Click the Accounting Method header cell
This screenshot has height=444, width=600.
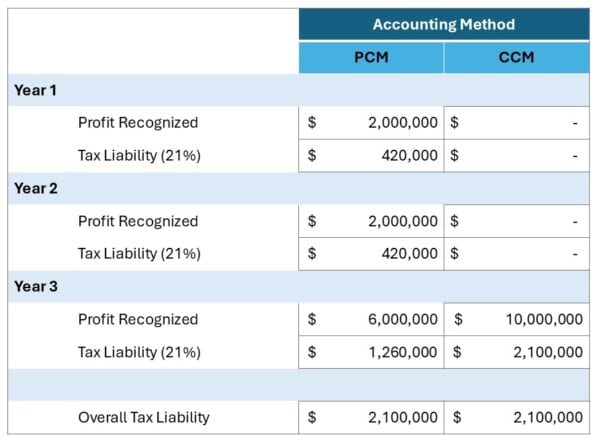[x=443, y=24]
